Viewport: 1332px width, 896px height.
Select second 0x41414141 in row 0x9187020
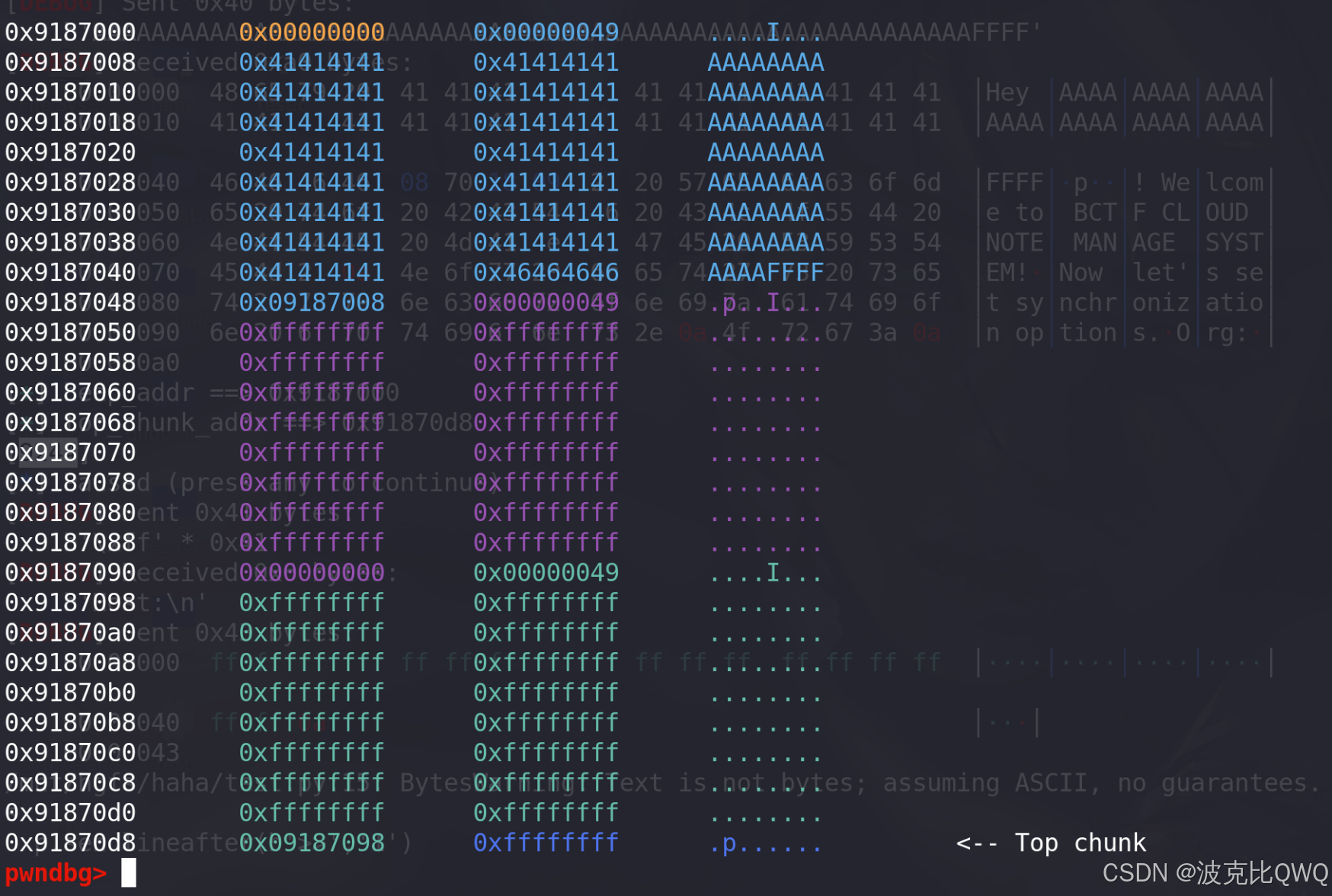(546, 152)
